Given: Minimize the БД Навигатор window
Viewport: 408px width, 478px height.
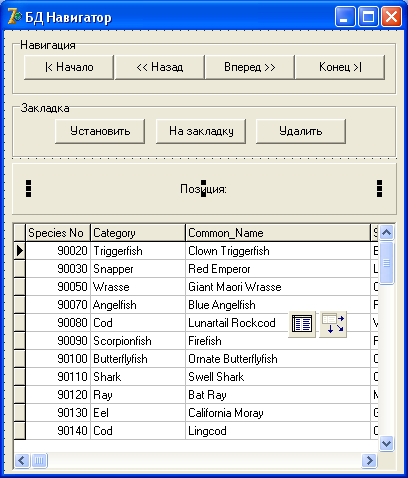Looking at the screenshot, I should pyautogui.click(x=346, y=17).
